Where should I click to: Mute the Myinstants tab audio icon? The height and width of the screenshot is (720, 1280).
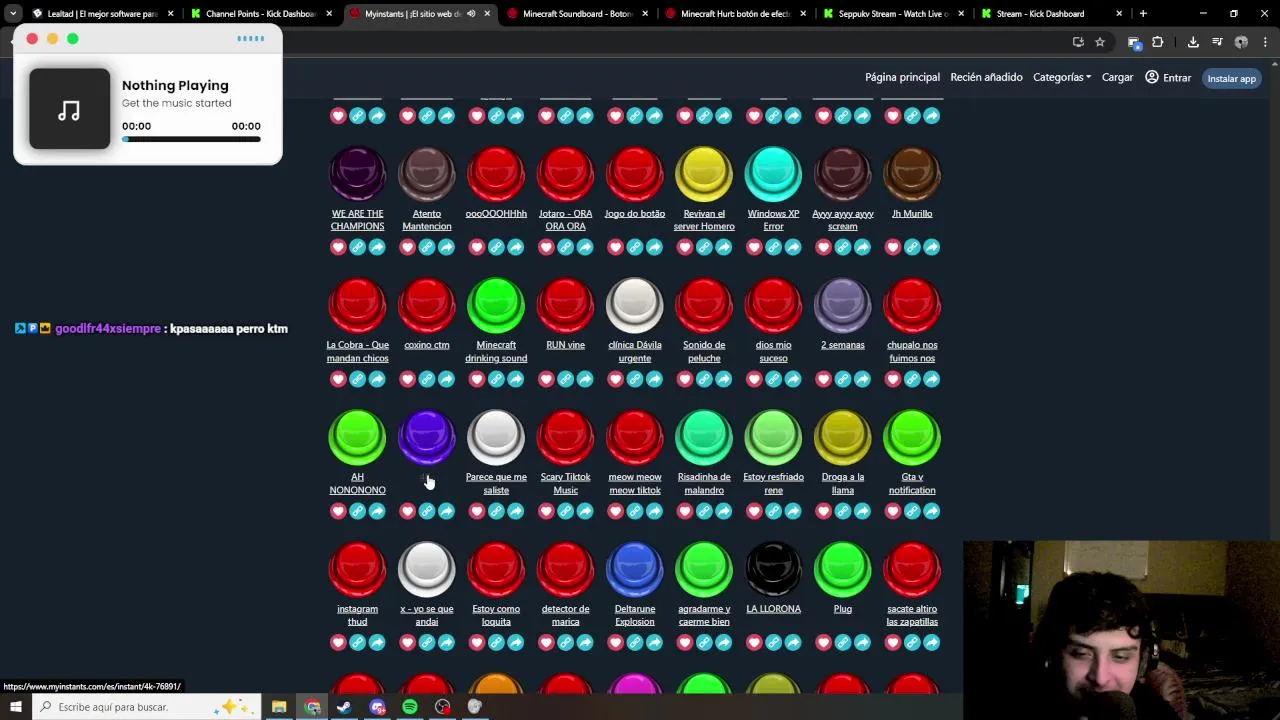point(471,14)
